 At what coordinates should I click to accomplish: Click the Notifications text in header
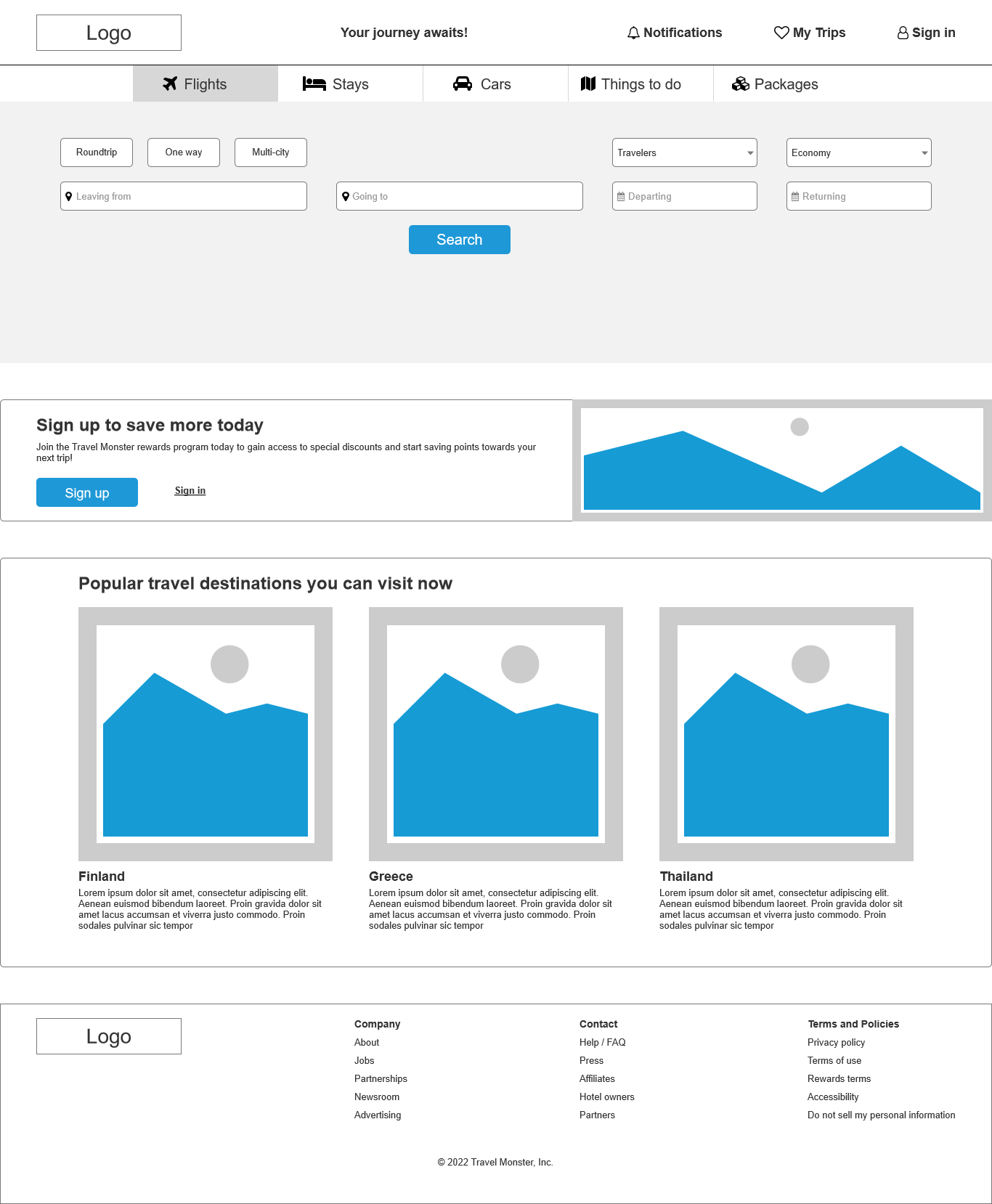pos(683,33)
